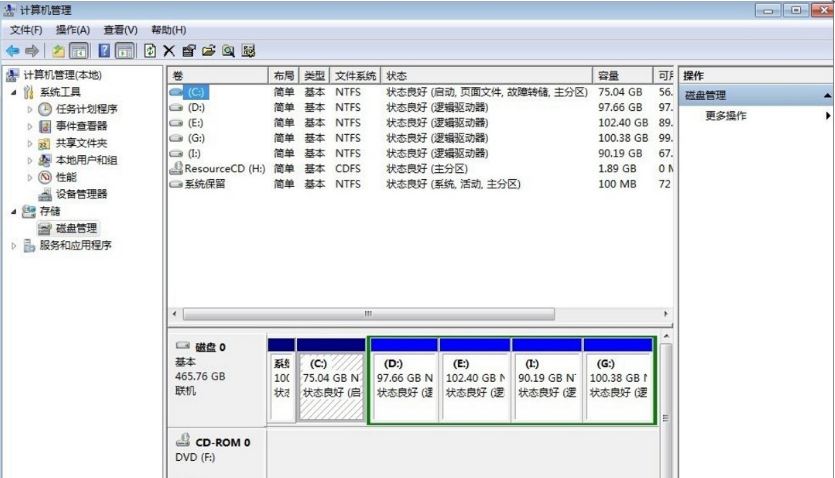Click the Up one level toolbar icon
The image size is (835, 478).
click(59, 50)
